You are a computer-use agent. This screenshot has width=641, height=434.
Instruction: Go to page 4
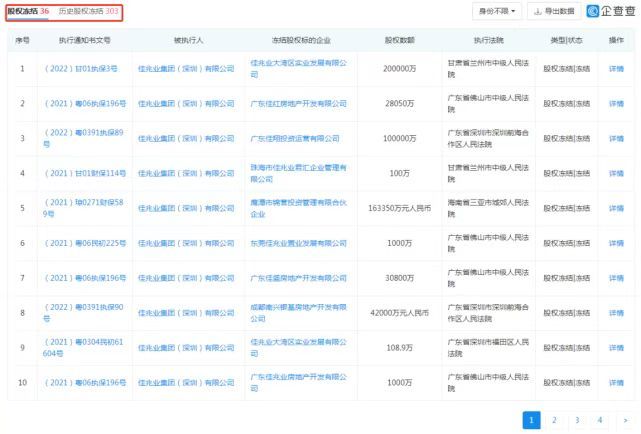pyautogui.click(x=600, y=420)
